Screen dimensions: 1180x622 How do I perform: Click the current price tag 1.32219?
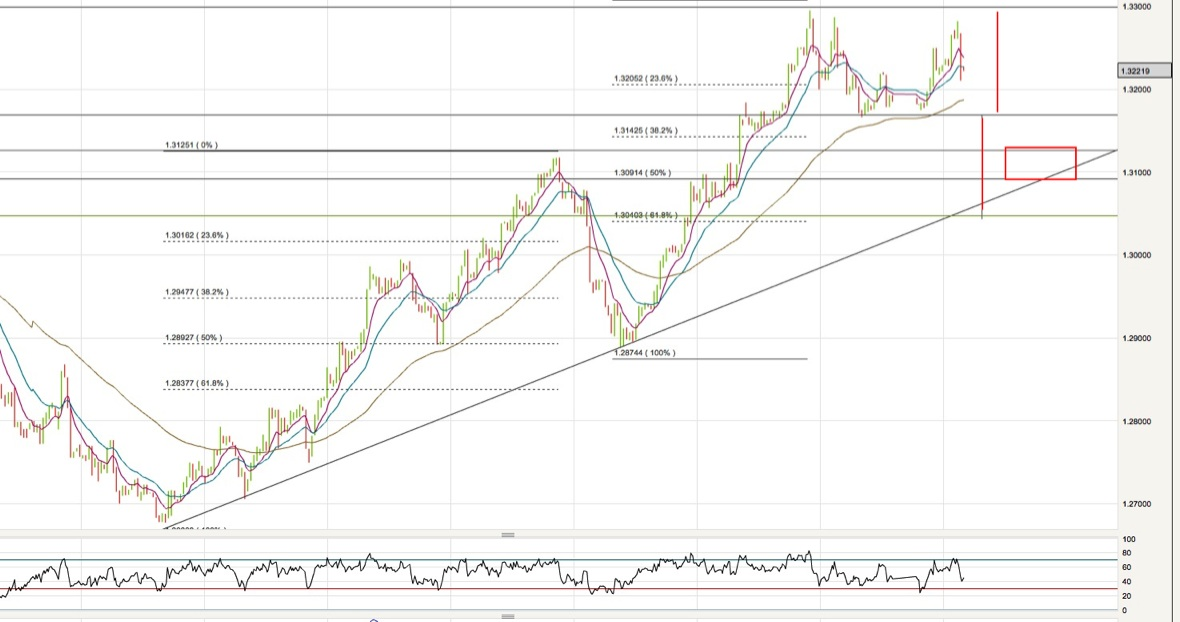[1144, 71]
